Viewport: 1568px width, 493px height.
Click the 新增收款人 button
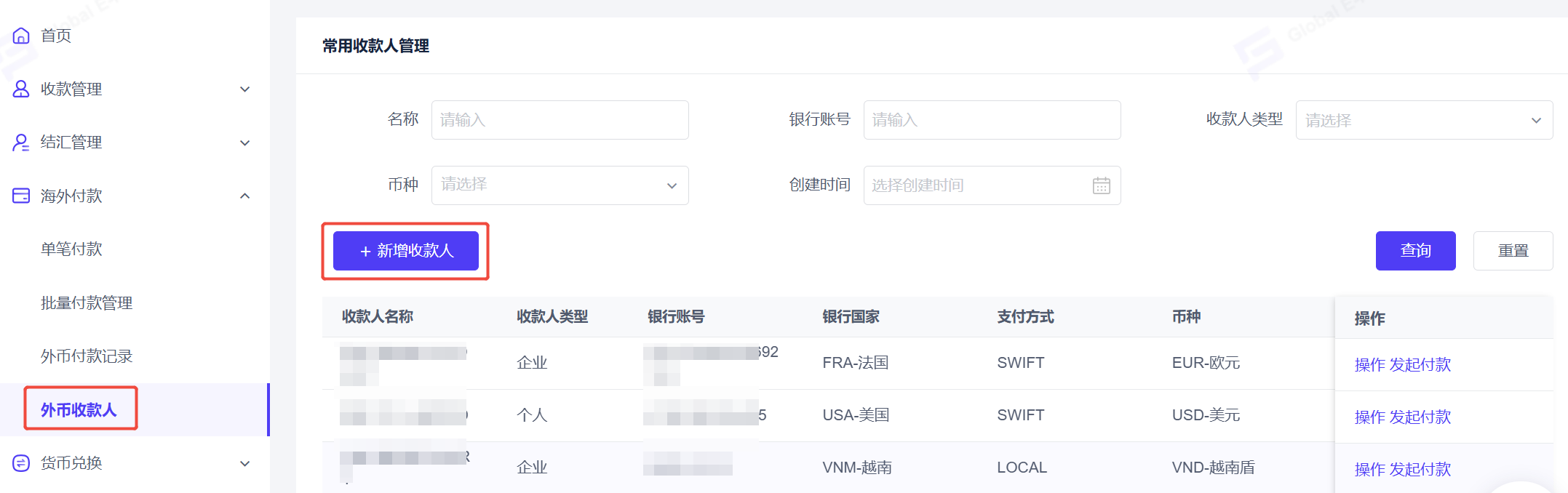tap(406, 251)
